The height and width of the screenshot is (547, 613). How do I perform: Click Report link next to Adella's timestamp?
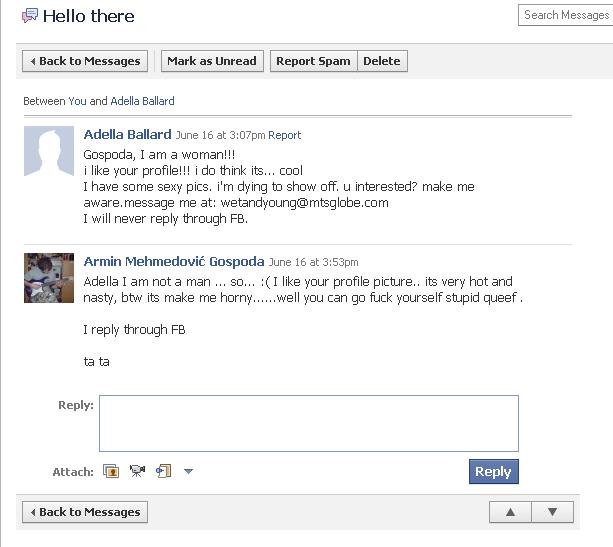[x=284, y=136]
